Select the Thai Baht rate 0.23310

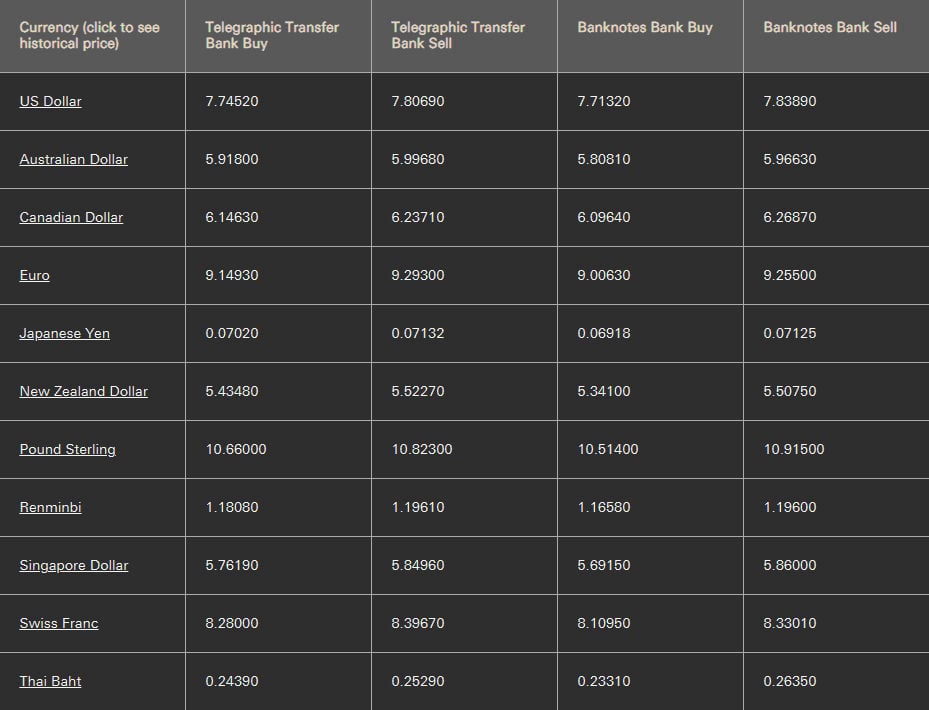coord(604,681)
